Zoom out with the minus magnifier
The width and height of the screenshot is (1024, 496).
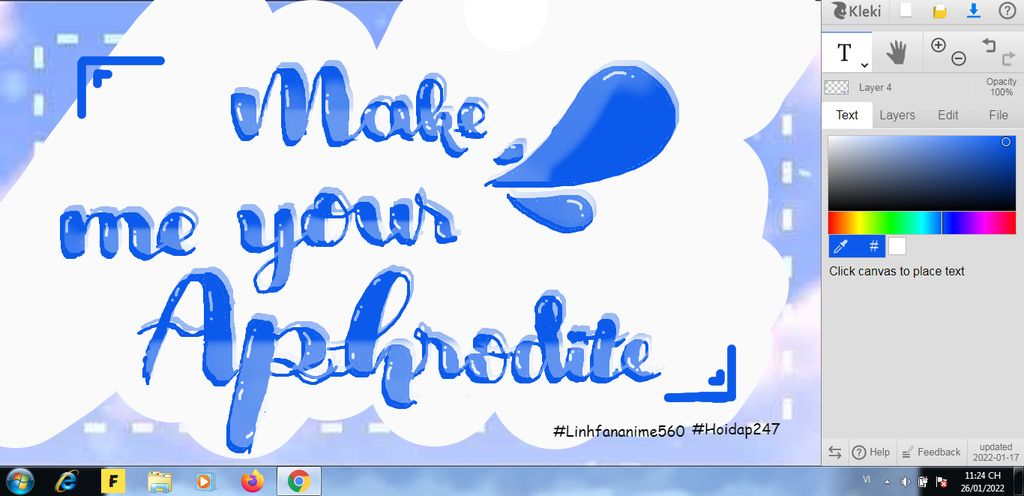click(x=958, y=59)
